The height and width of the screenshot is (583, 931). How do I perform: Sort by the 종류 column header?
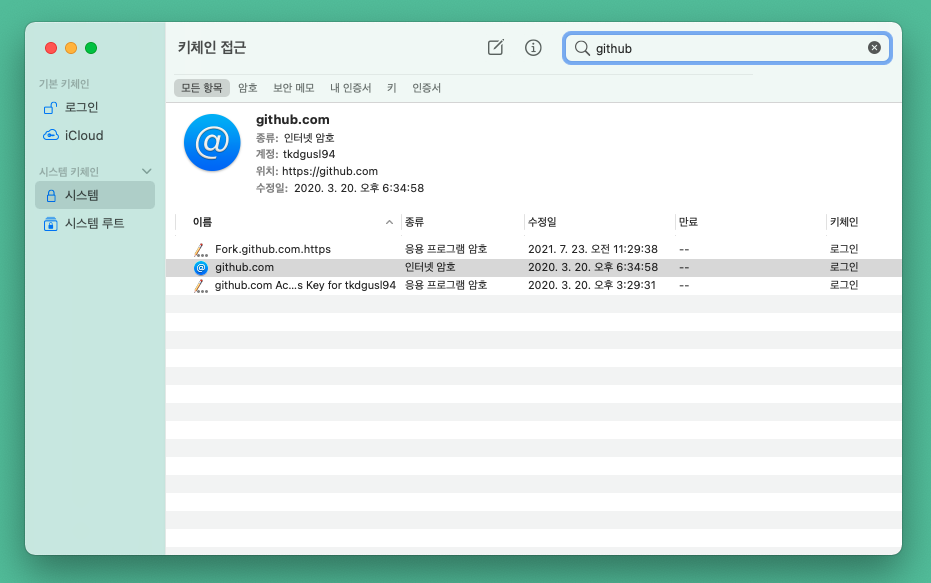coord(463,222)
